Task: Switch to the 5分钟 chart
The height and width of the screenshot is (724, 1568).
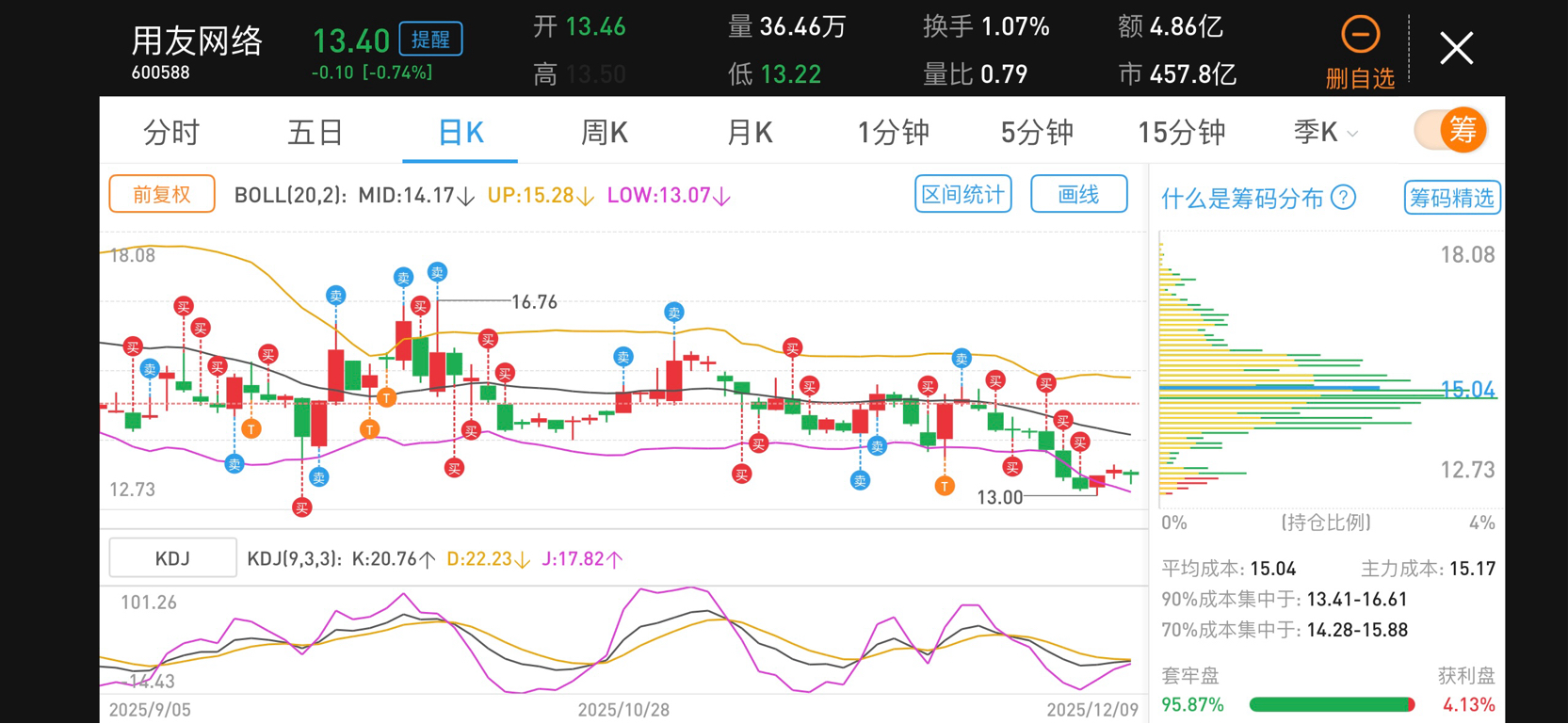Action: [1037, 133]
